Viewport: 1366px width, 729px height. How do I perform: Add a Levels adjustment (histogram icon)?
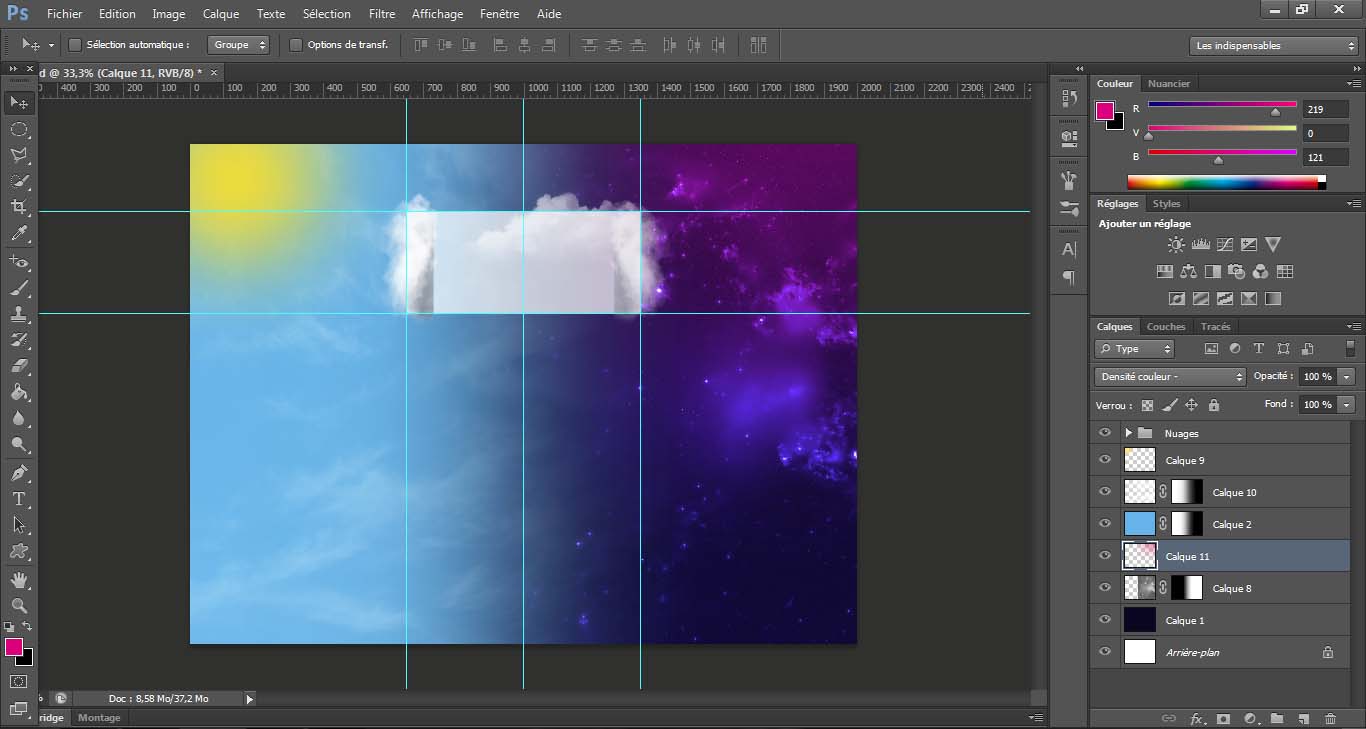click(x=1200, y=244)
